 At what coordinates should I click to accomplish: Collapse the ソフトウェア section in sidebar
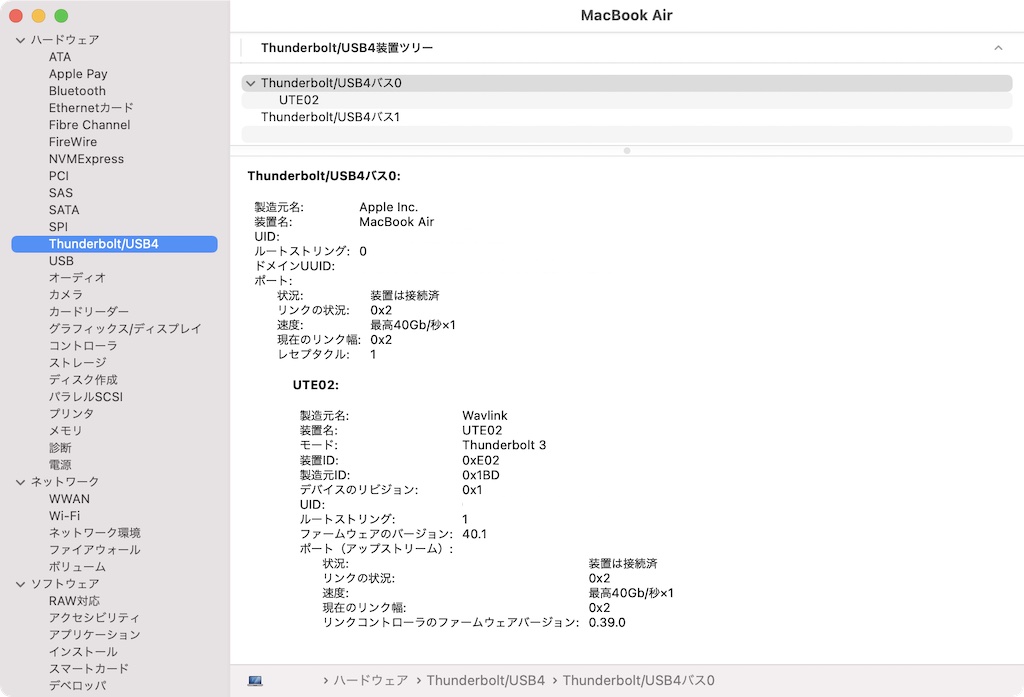[x=20, y=583]
